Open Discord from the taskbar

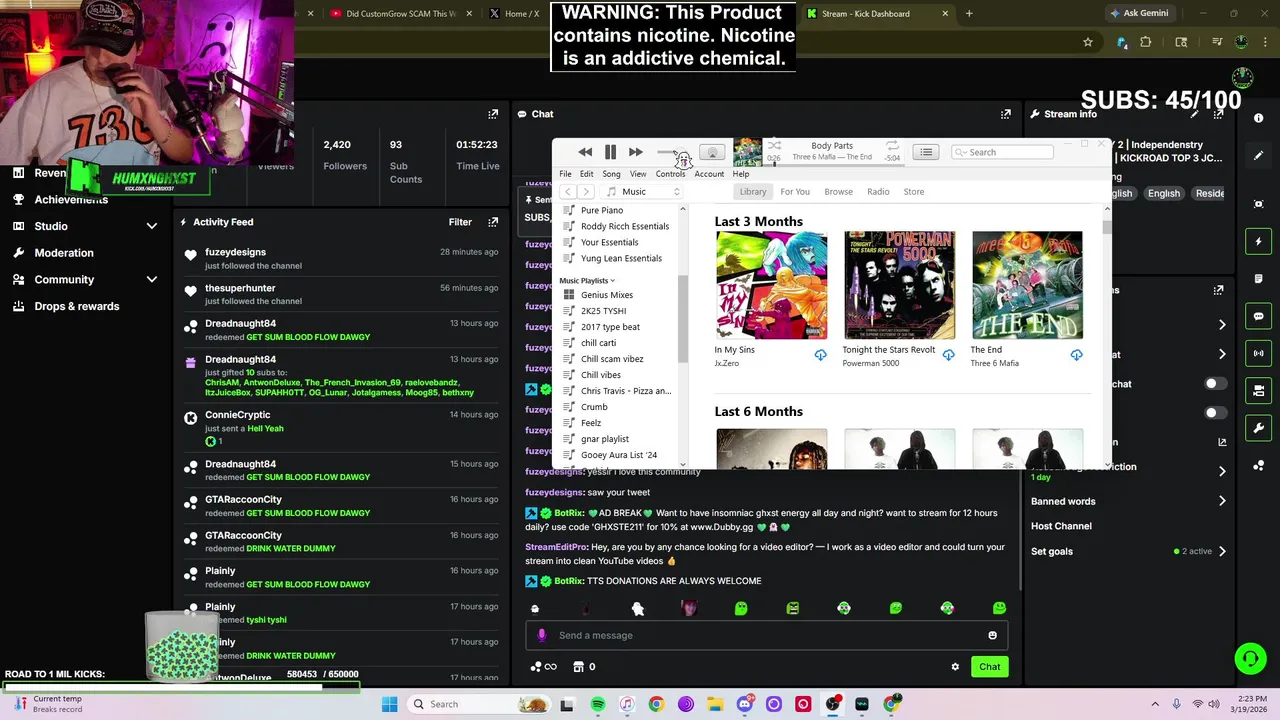point(744,704)
